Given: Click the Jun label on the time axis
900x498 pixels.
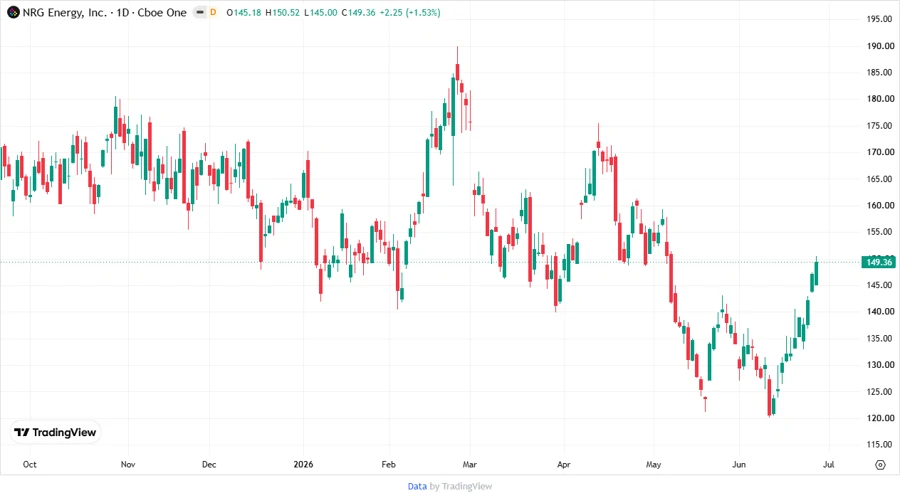Looking at the screenshot, I should [739, 464].
